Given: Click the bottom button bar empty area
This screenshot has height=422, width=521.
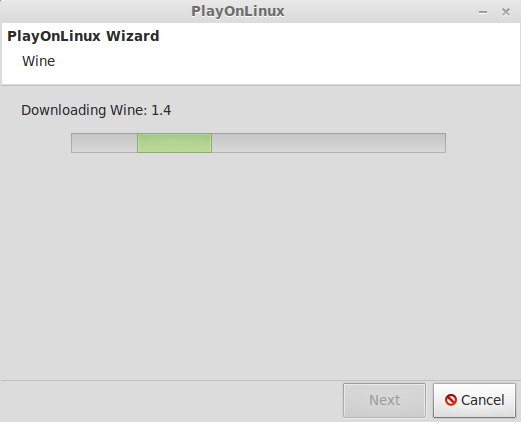Looking at the screenshot, I should 170,400.
